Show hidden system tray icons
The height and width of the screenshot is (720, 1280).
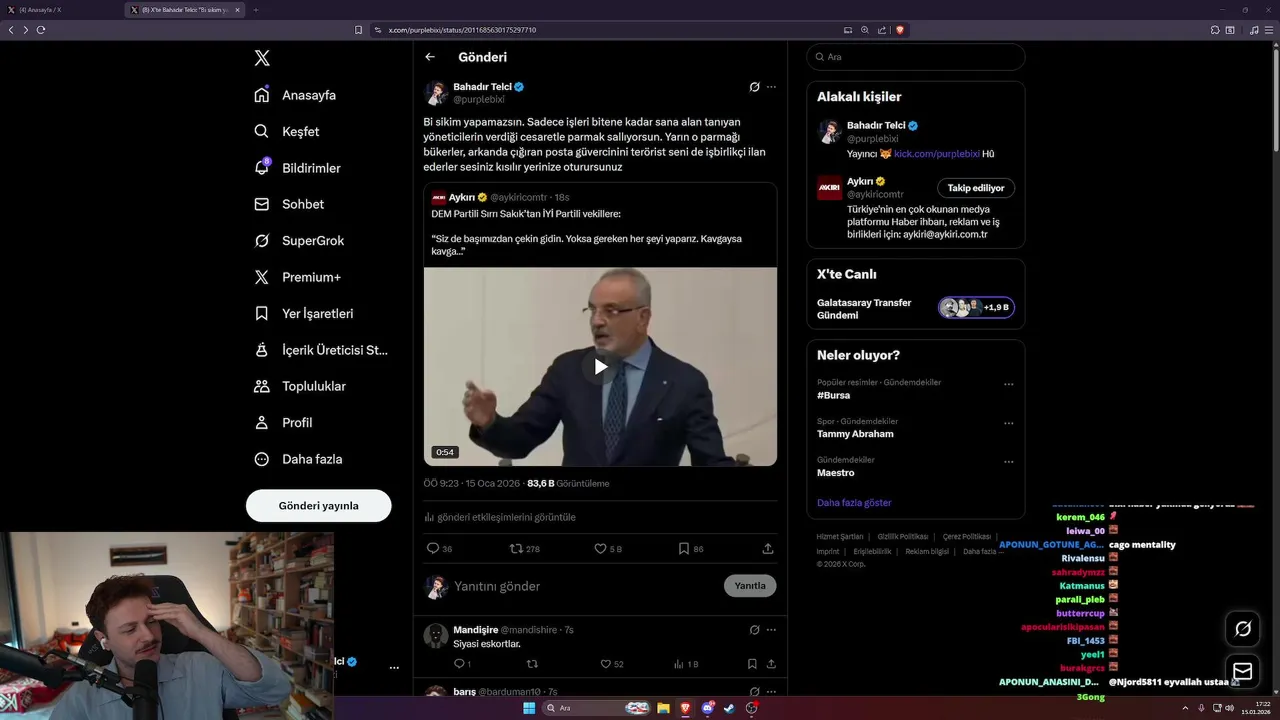pos(1184,708)
